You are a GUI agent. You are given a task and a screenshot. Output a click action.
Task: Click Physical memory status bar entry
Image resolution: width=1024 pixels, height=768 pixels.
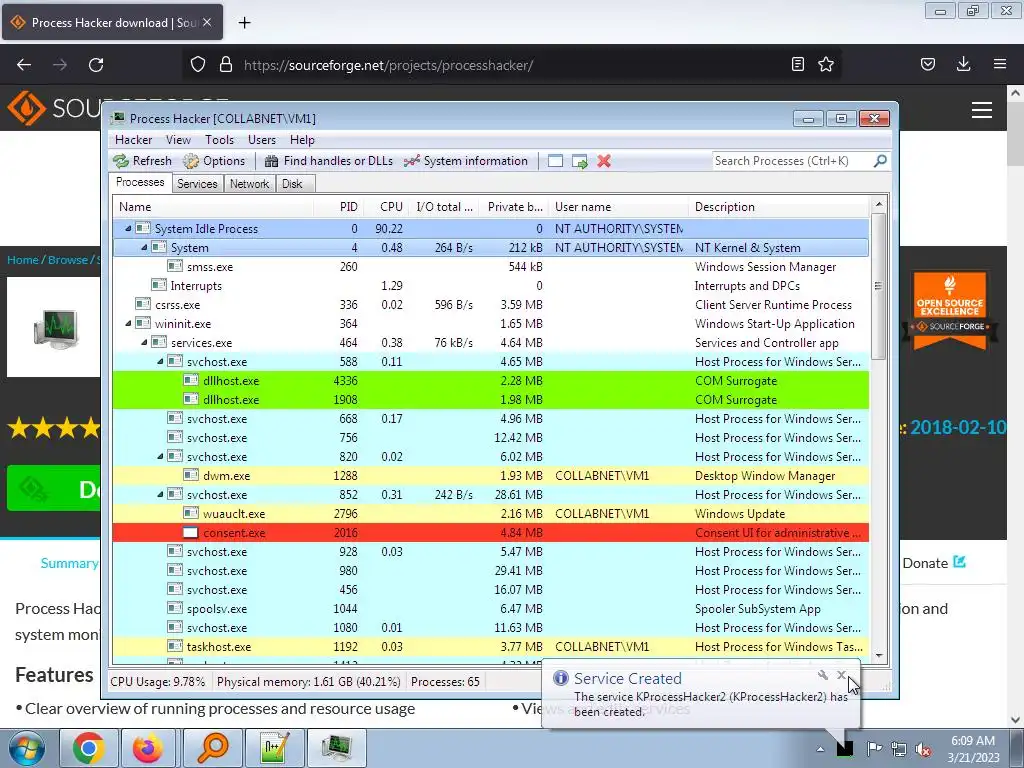[308, 682]
